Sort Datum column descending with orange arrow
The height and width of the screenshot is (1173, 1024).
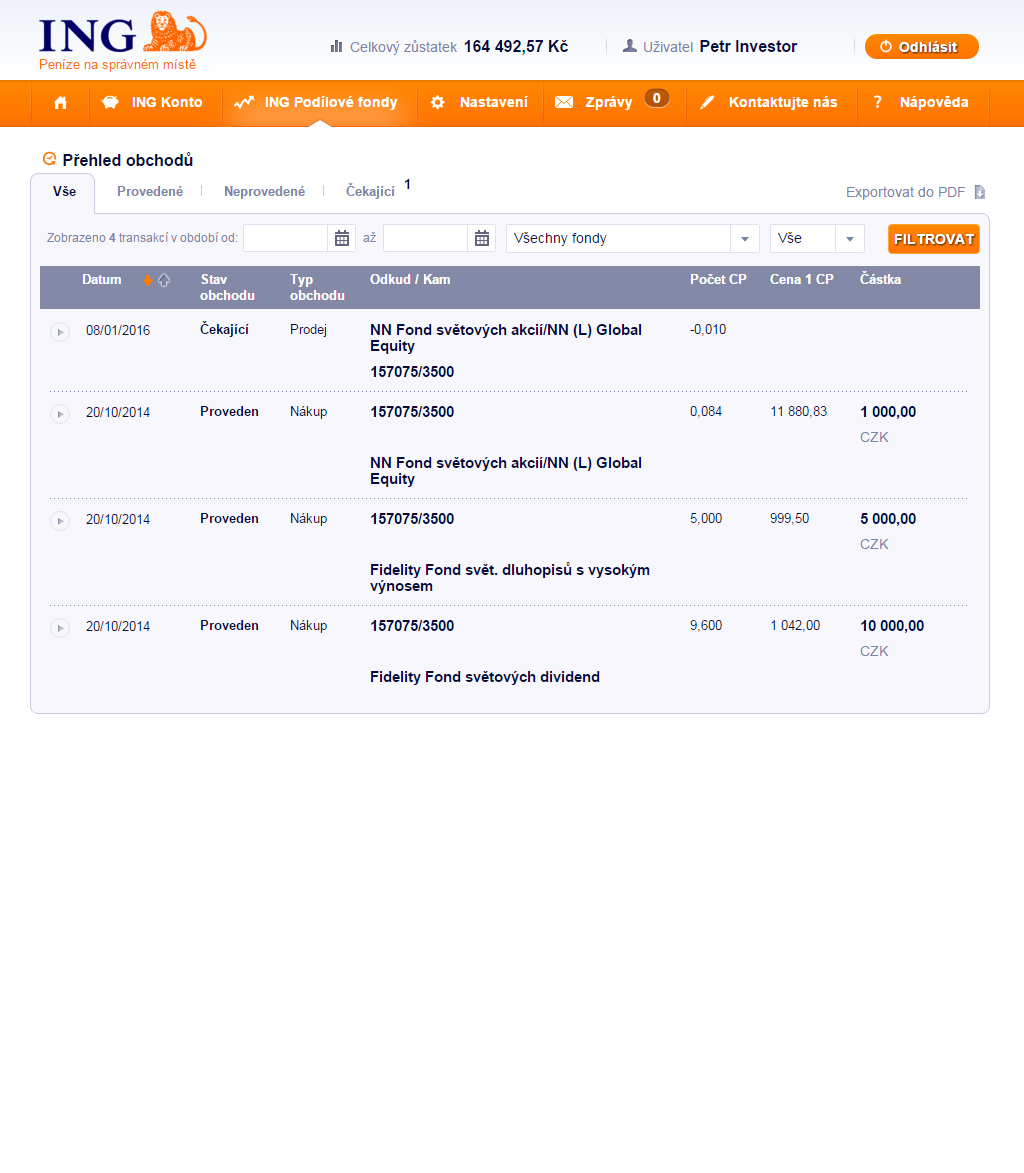pyautogui.click(x=148, y=280)
